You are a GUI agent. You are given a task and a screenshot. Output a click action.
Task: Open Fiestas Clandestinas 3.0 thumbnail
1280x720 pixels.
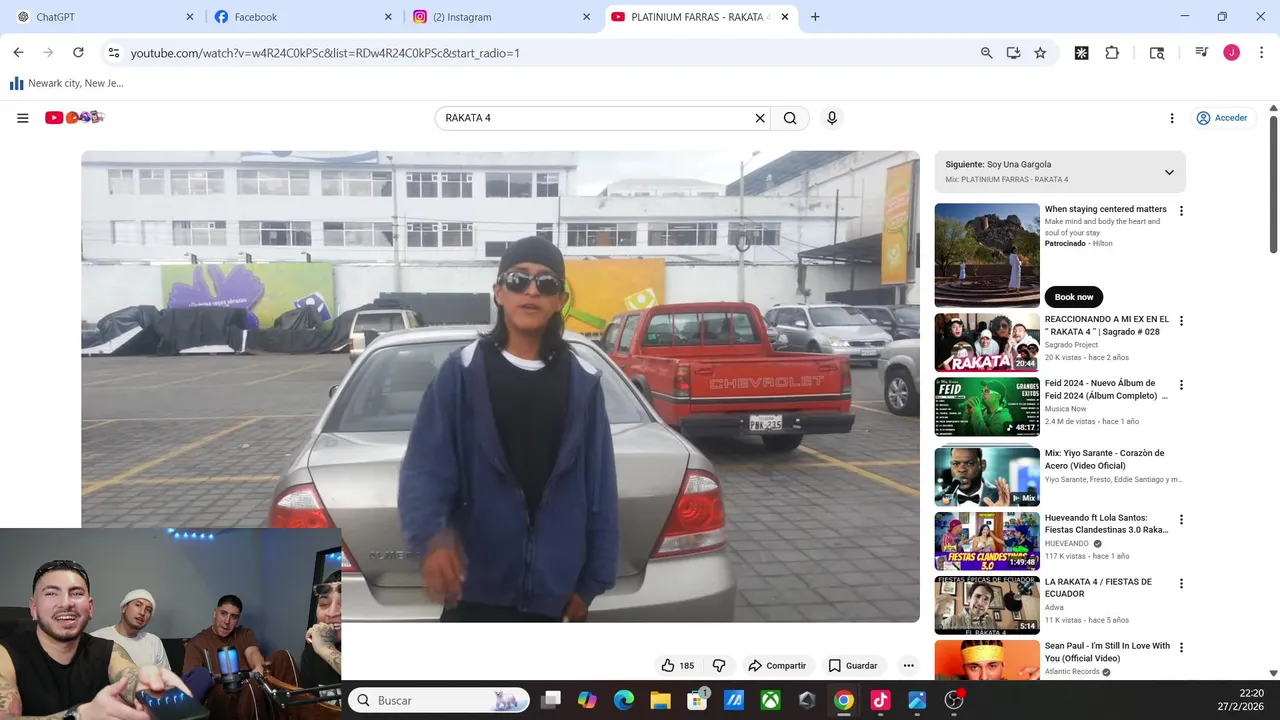pyautogui.click(x=987, y=541)
